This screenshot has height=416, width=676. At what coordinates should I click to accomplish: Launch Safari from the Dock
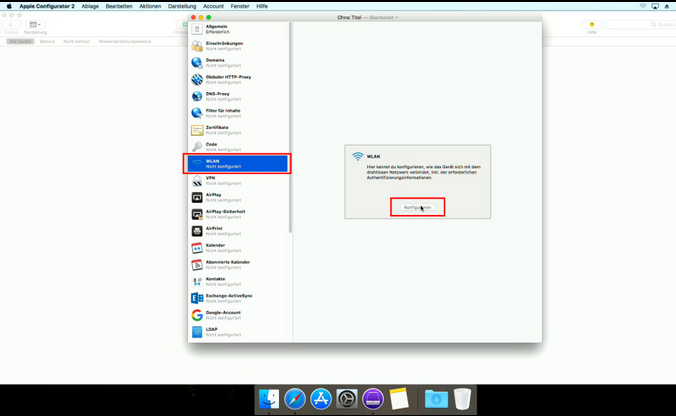tap(295, 399)
